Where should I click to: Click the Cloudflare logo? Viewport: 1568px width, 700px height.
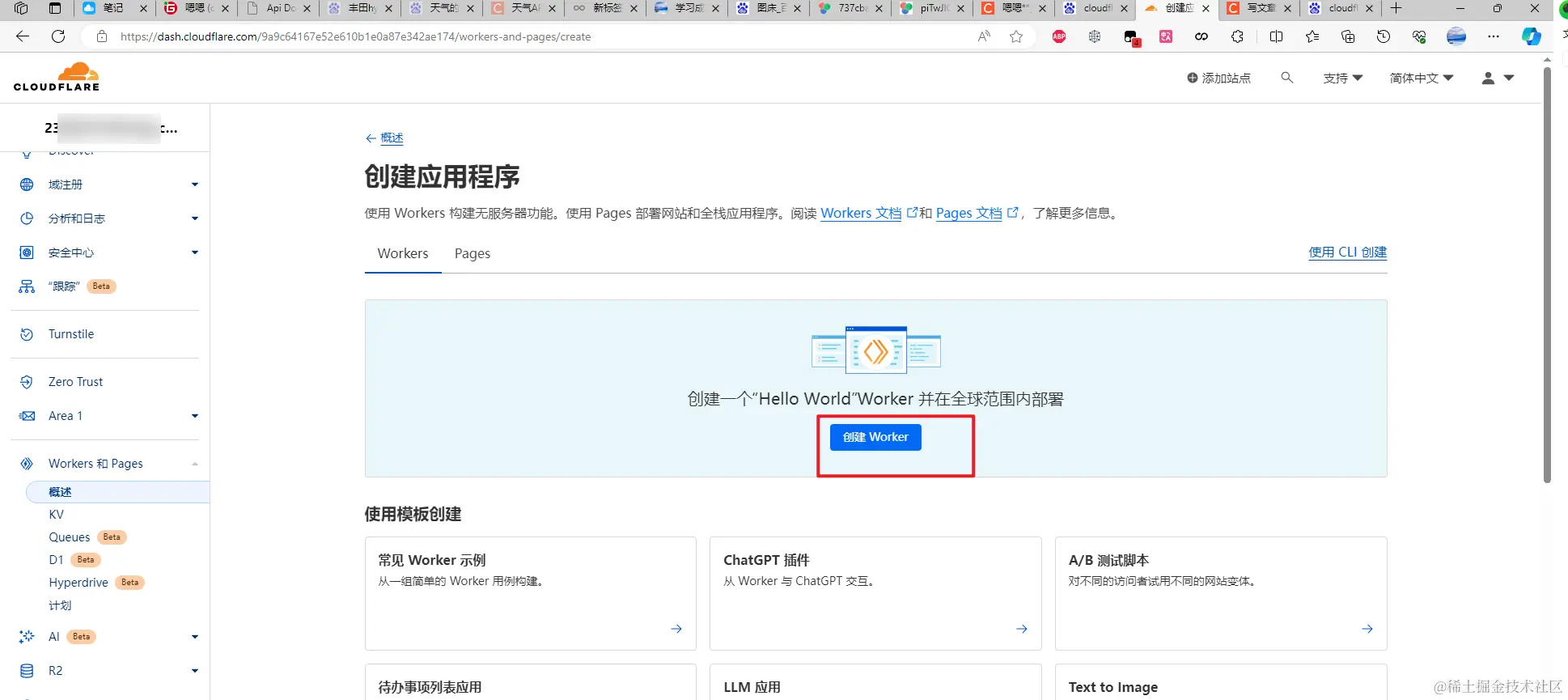(57, 76)
